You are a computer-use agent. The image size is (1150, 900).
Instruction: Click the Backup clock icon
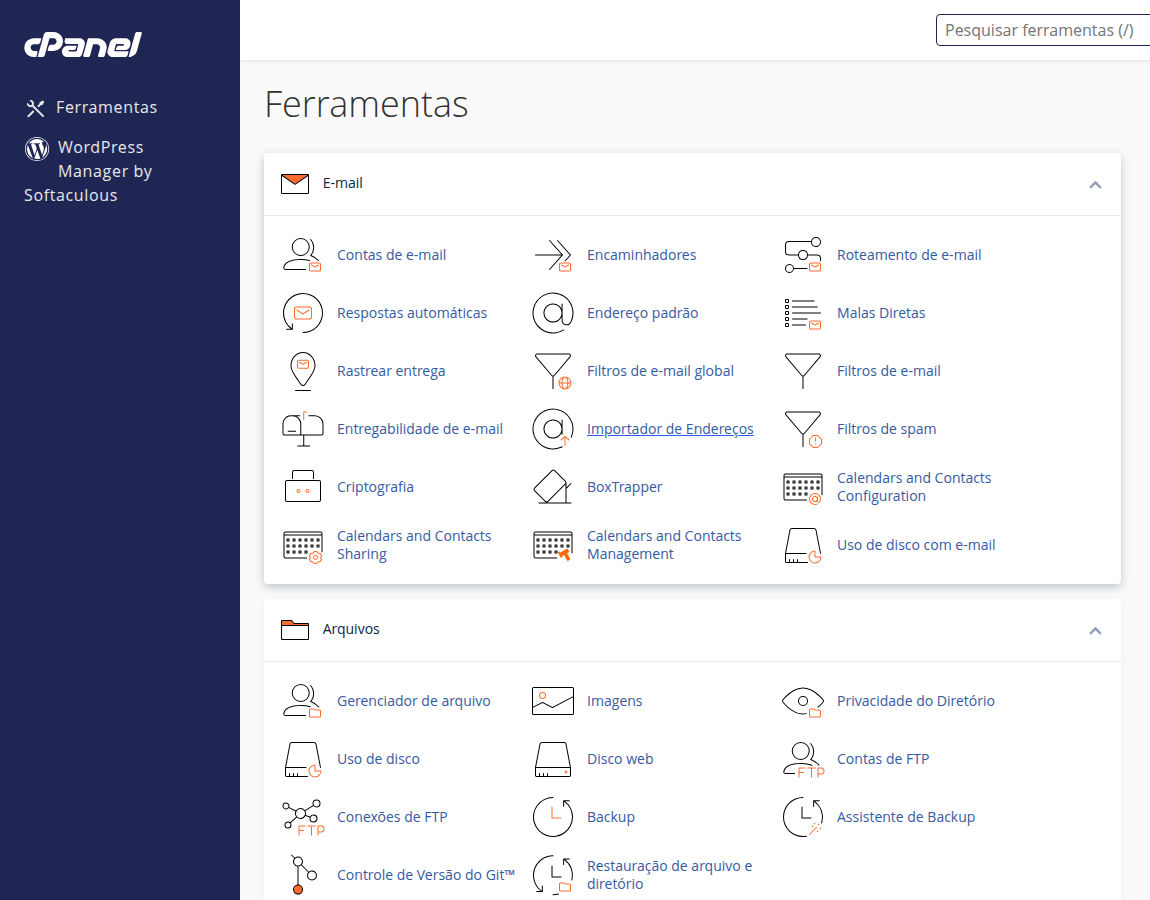pyautogui.click(x=553, y=817)
